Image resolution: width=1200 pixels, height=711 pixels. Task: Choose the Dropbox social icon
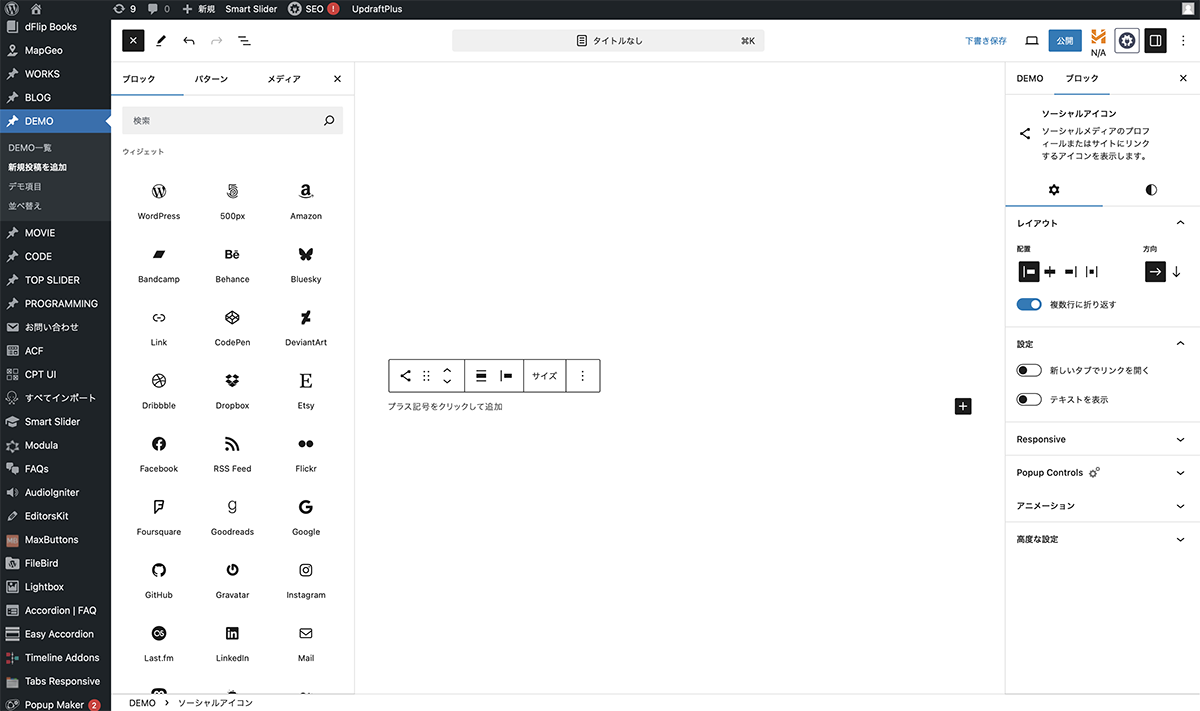click(232, 389)
